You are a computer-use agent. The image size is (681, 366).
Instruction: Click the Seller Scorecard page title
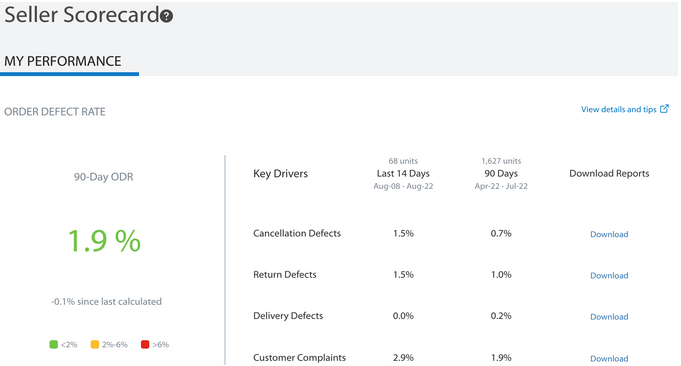82,15
